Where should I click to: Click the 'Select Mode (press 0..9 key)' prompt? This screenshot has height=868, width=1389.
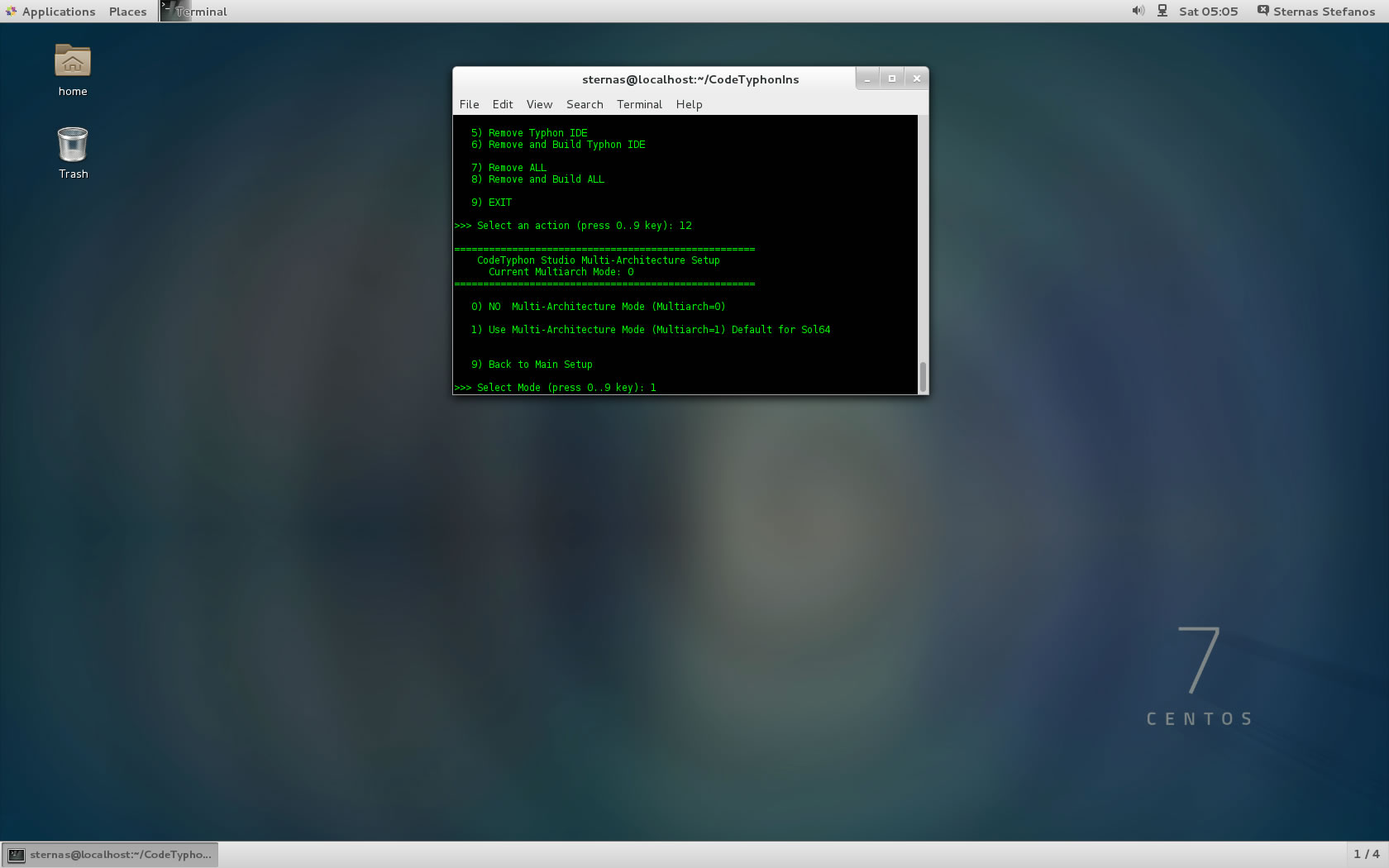click(555, 388)
